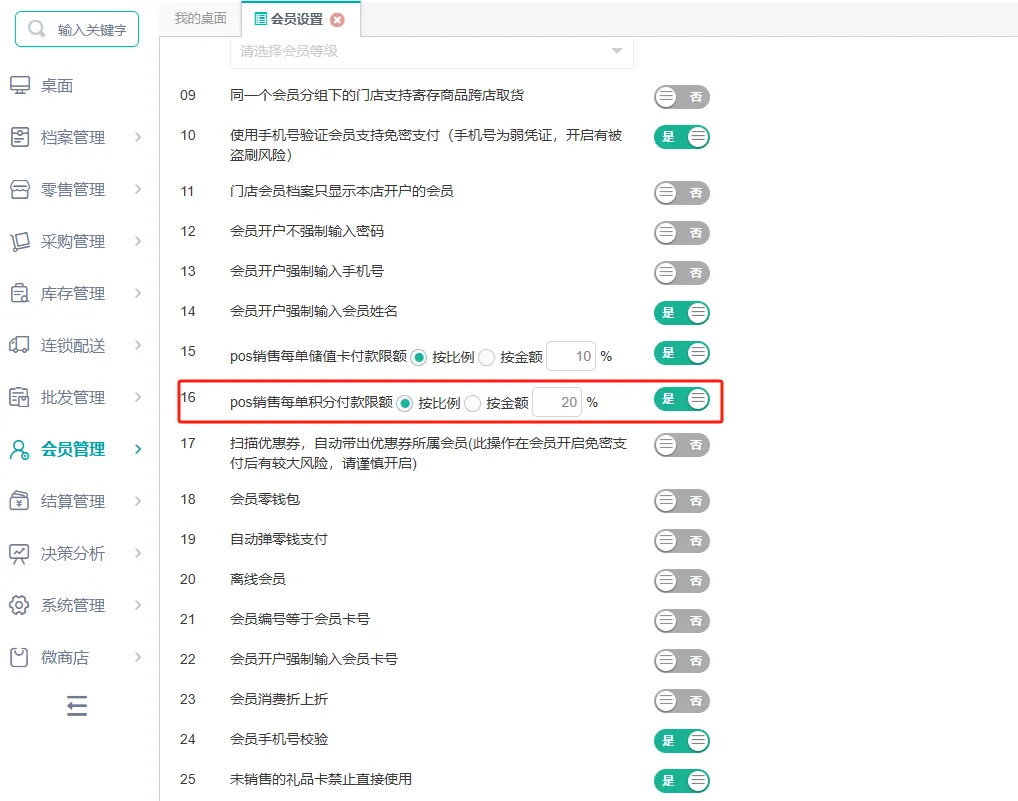
Task: Click the 微商店 shop icon
Action: pyautogui.click(x=19, y=658)
